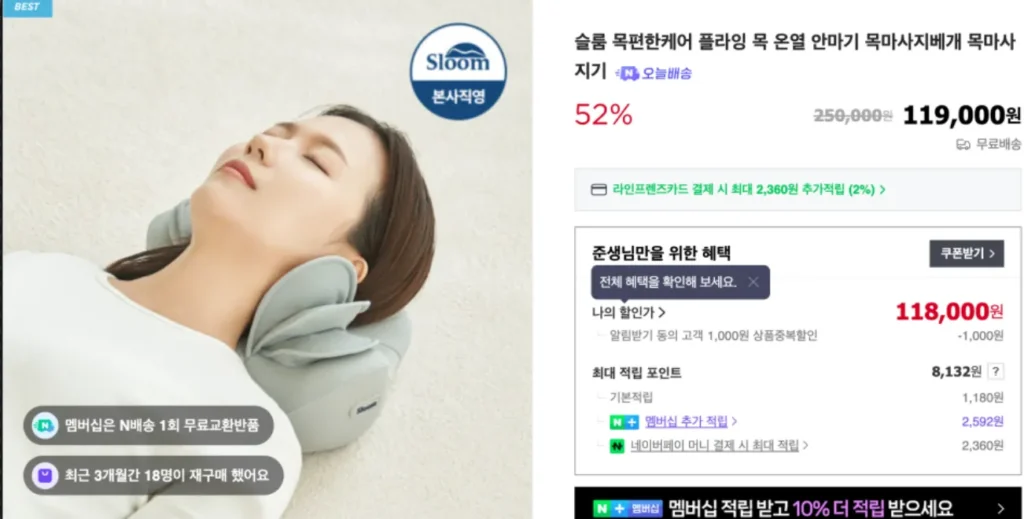Click the 쿠폰받기 button
This screenshot has height=519, width=1024.
(x=967, y=253)
